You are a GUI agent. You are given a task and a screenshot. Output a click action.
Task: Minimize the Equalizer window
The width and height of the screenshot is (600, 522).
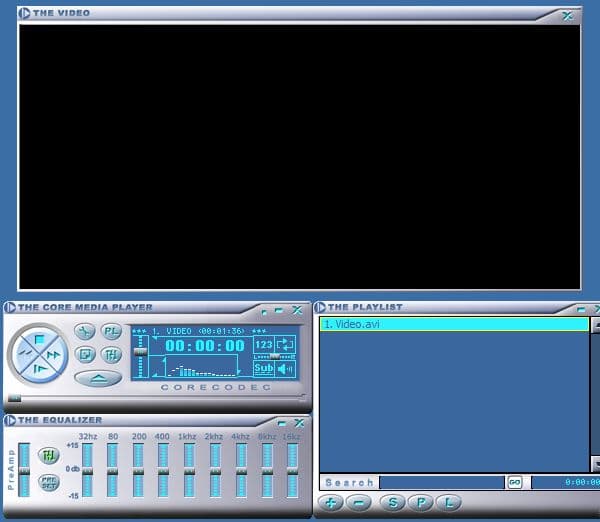point(282,423)
